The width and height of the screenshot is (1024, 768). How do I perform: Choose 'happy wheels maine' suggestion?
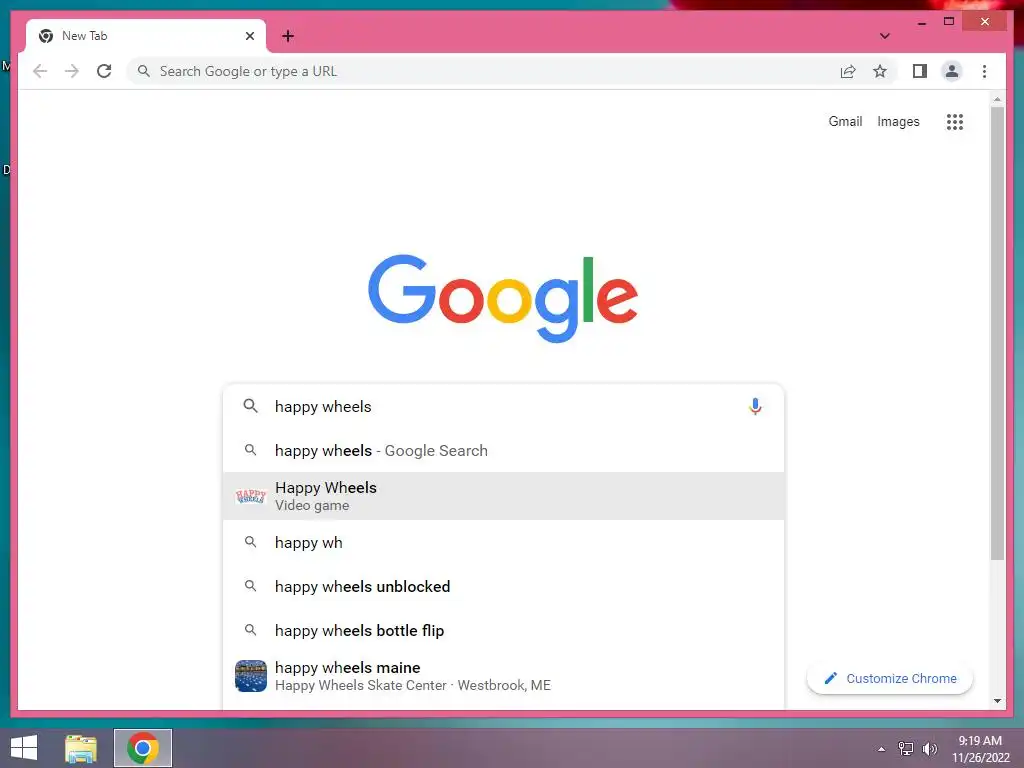503,676
